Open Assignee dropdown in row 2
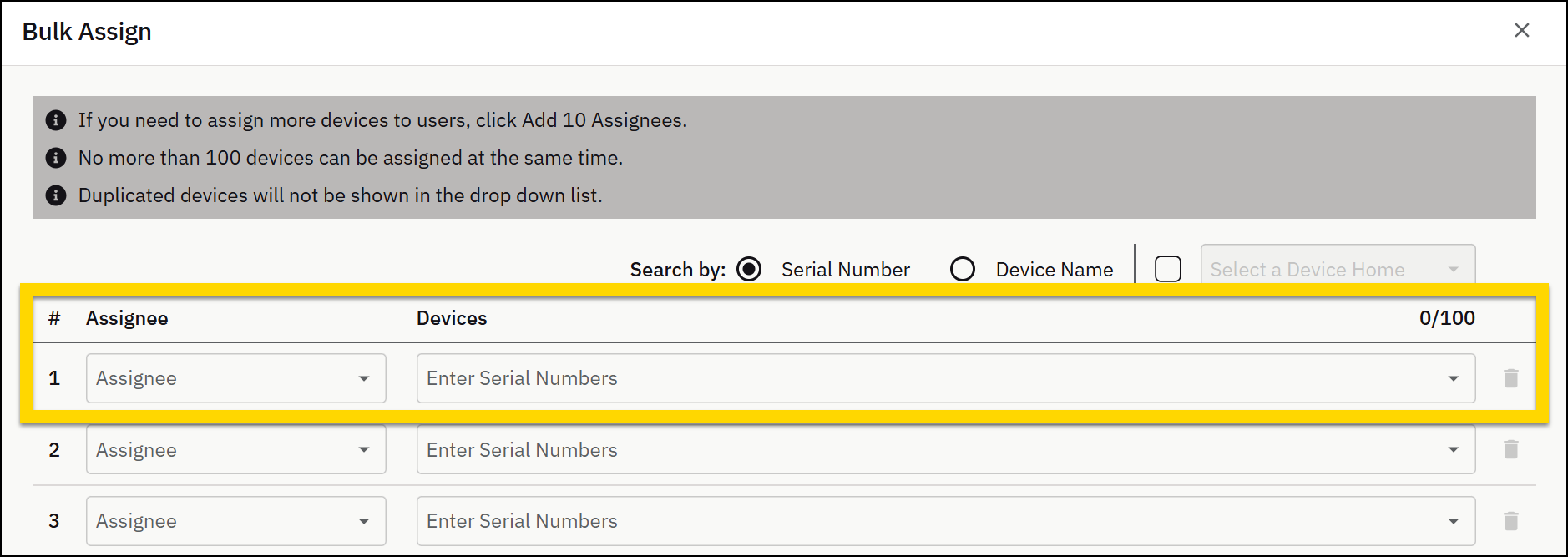 236,449
